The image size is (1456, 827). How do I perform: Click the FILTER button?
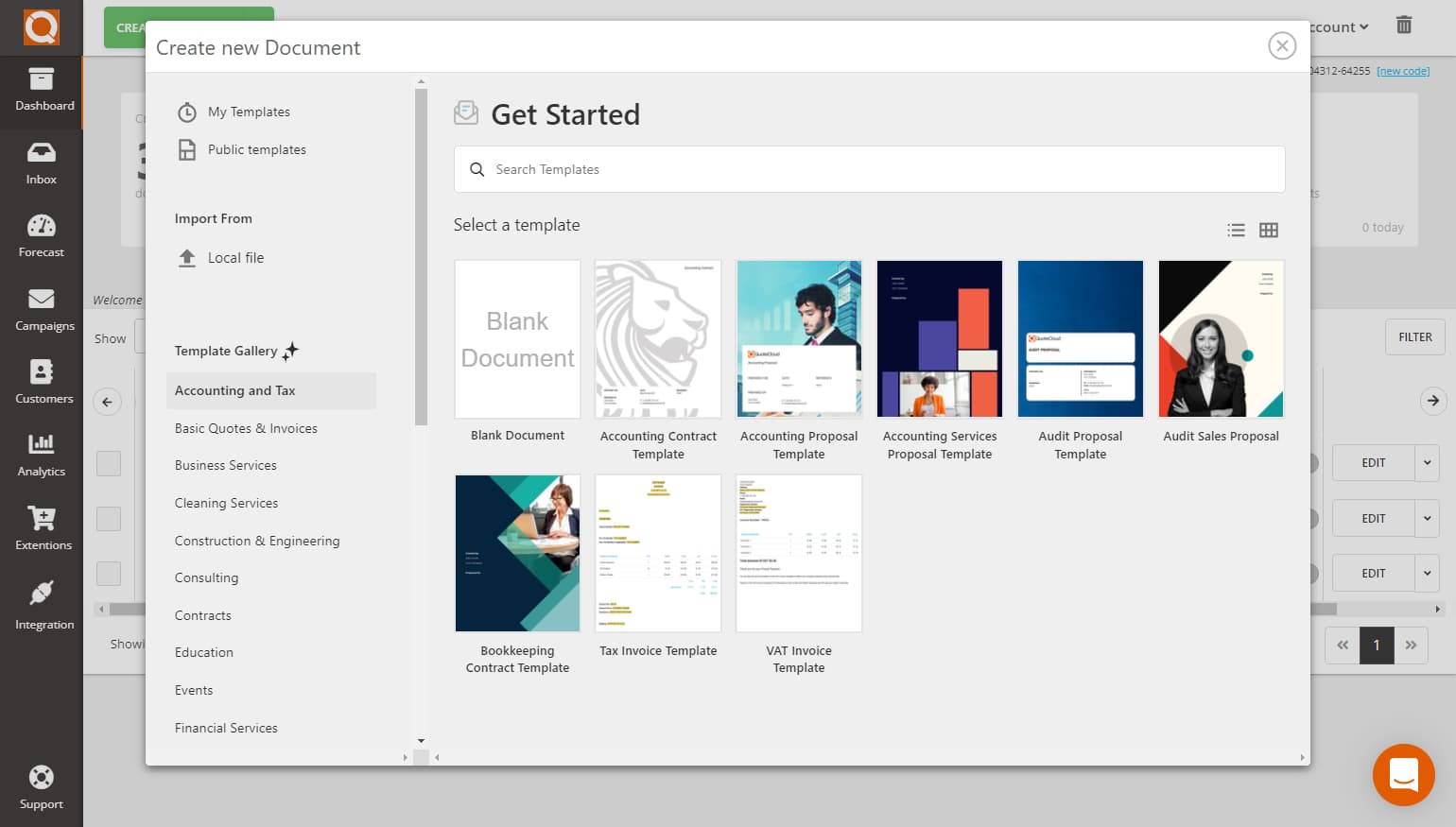click(1414, 337)
